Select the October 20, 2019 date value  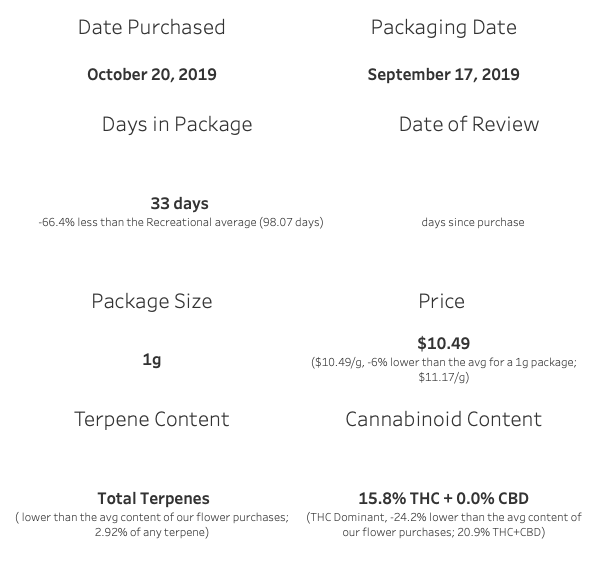click(x=152, y=74)
